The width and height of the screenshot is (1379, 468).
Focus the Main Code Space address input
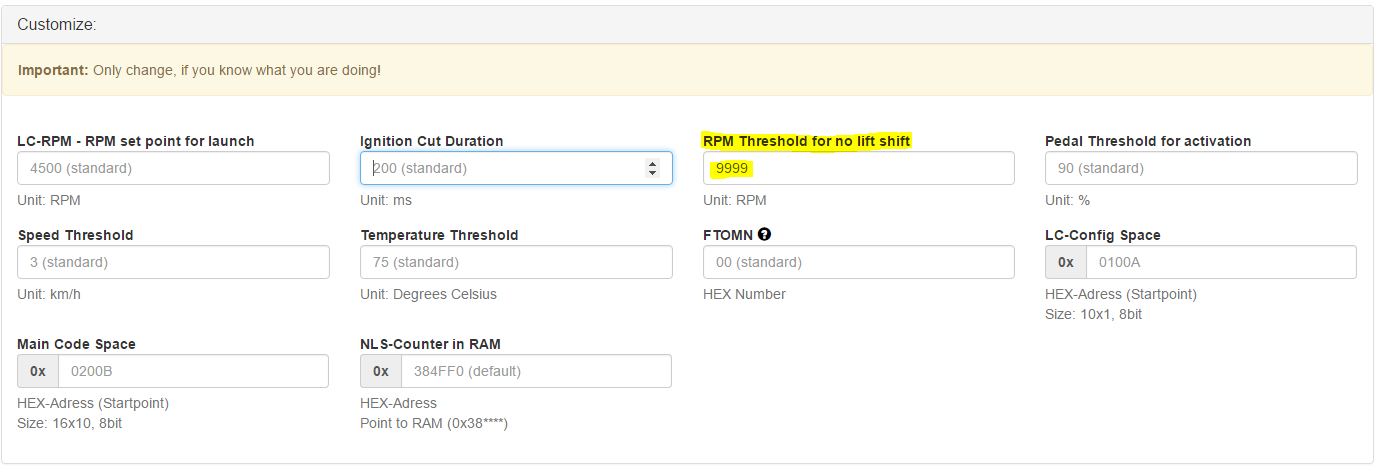(193, 371)
